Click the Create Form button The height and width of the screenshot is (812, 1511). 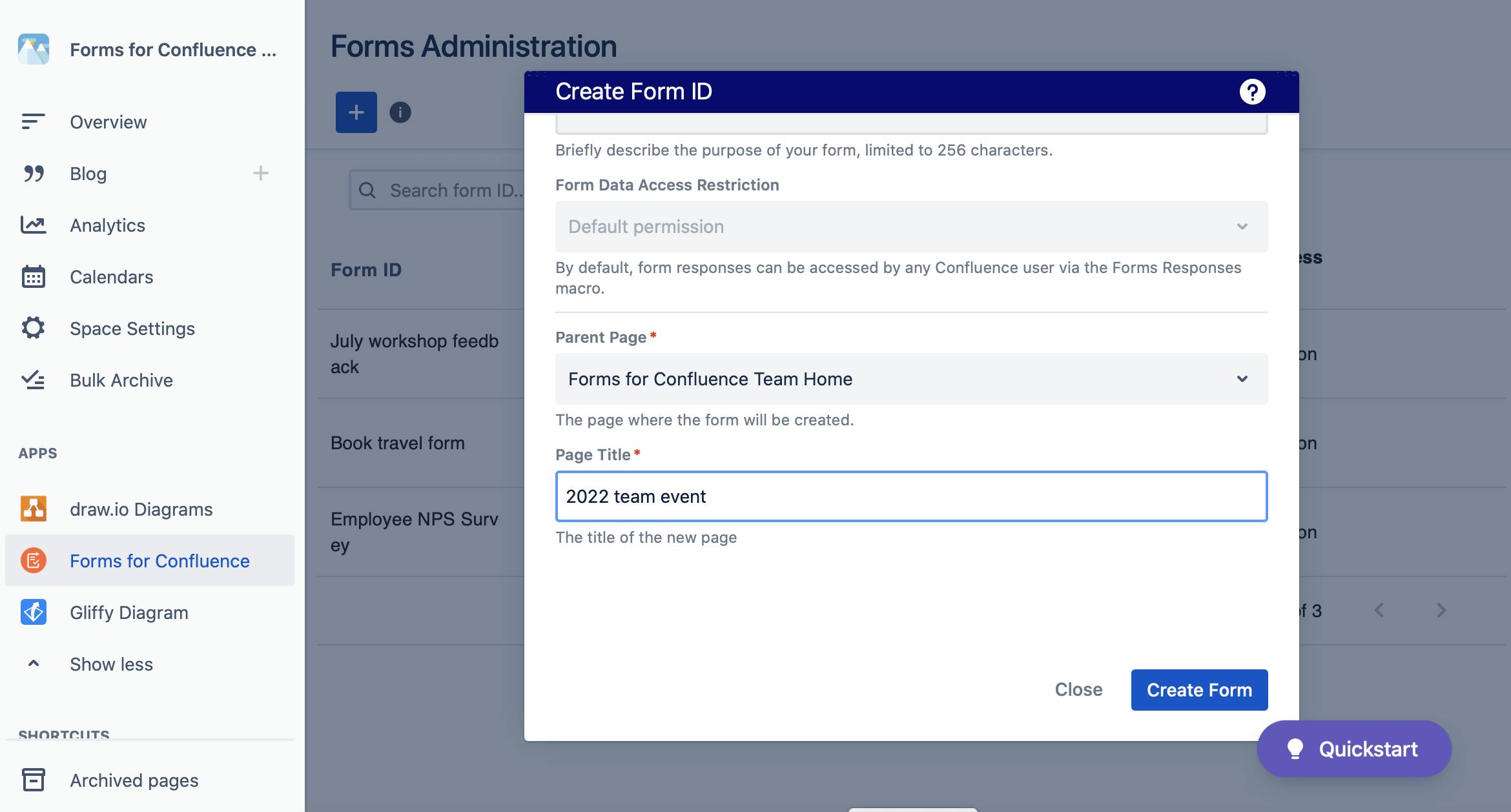(1199, 689)
